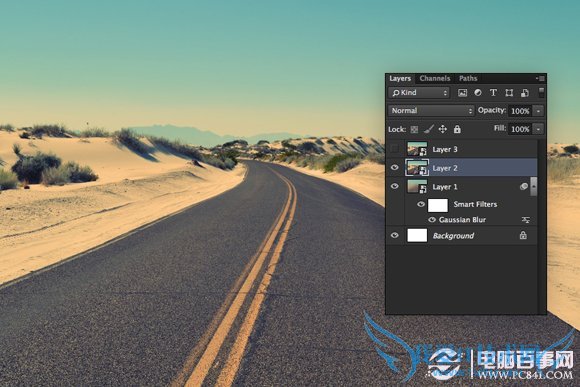Click Layer 1 smart filter effects icon
This screenshot has height=387, width=580.
pos(523,186)
